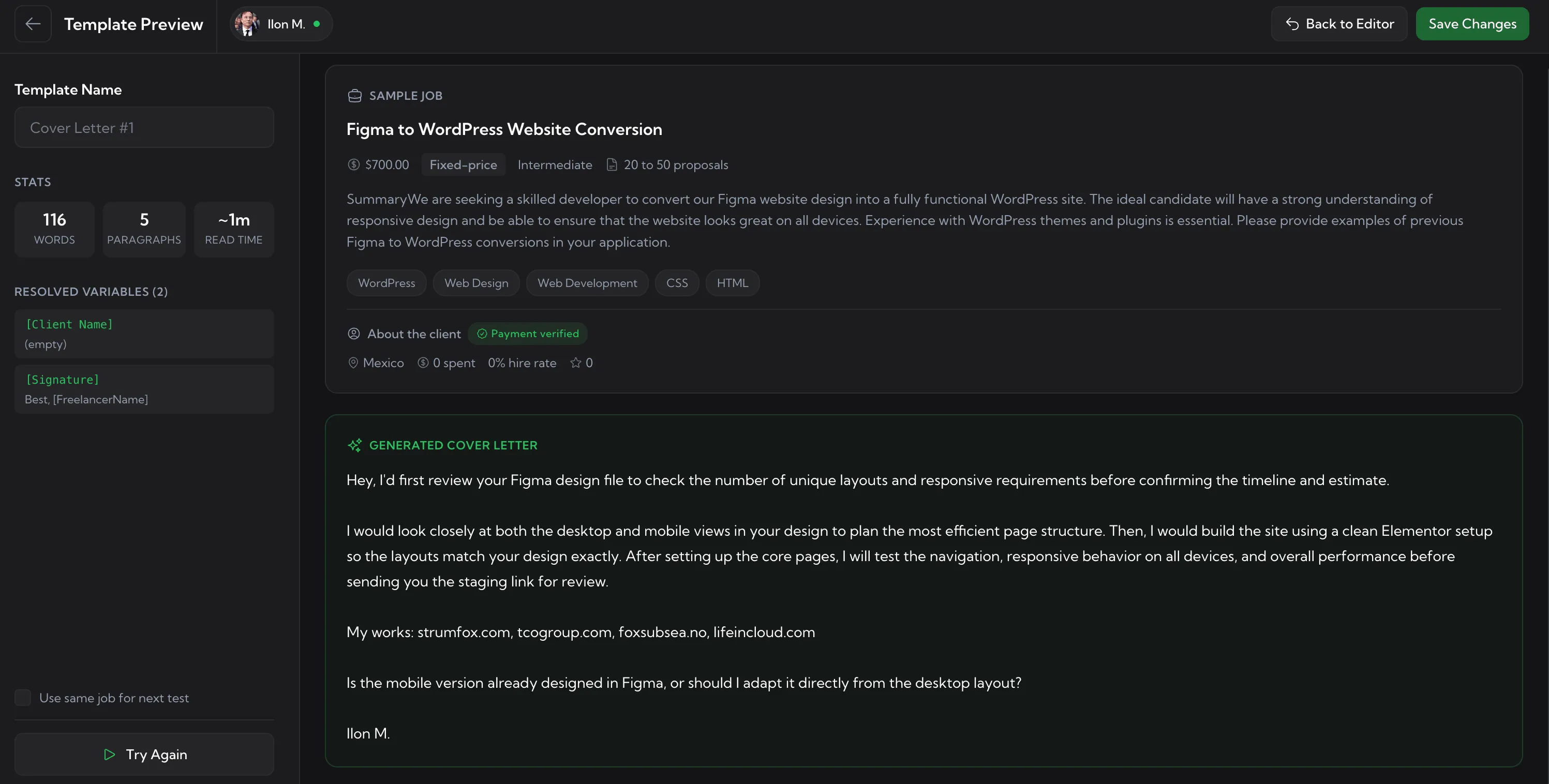1549x784 pixels.
Task: Click the [Signature] variable card
Action: click(144, 389)
